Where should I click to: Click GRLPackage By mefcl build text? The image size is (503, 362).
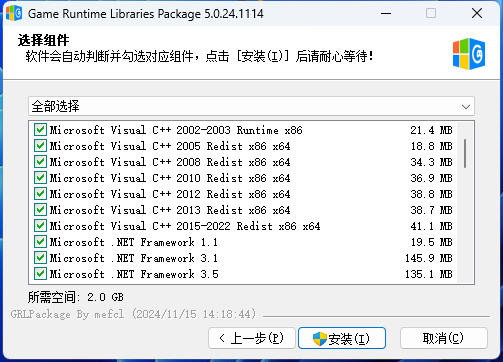point(133,314)
